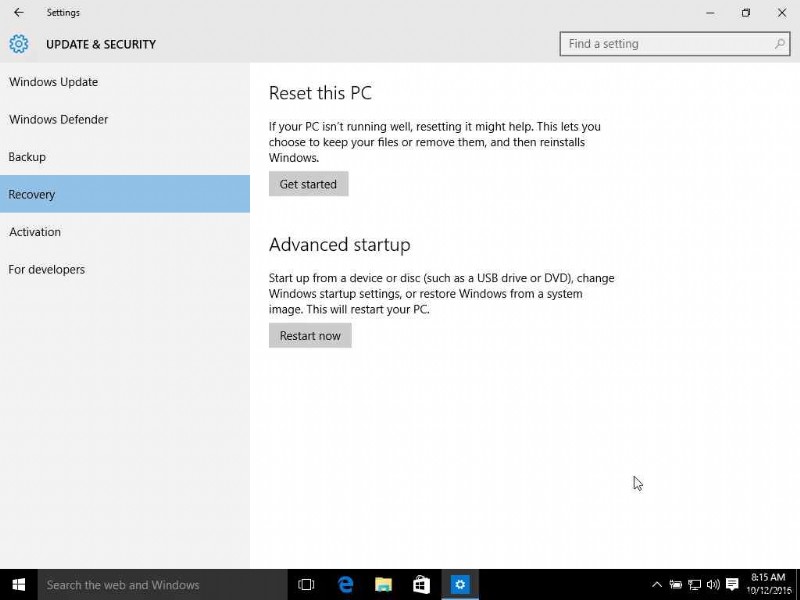This screenshot has width=800, height=600.
Task: Click the Settings gear icon beside Update & Security
Action: pyautogui.click(x=18, y=44)
